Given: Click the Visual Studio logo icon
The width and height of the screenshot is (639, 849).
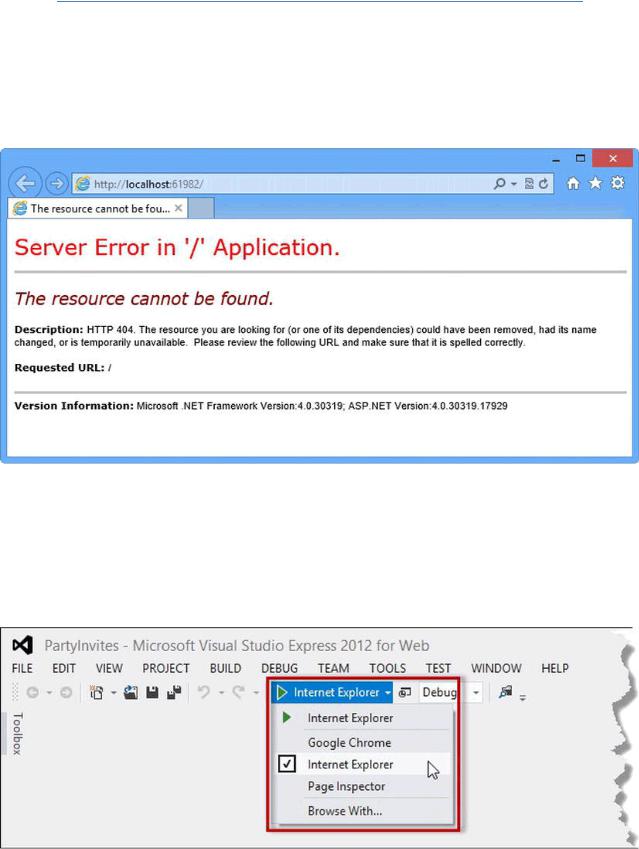Looking at the screenshot, I should point(23,645).
